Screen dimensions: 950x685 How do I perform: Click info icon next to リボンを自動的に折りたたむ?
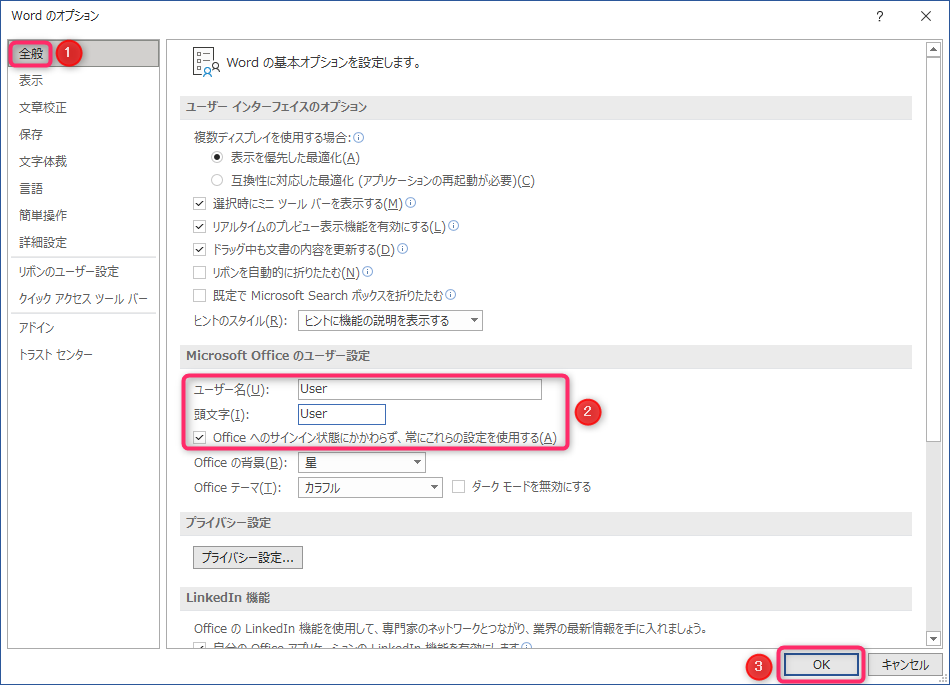pyautogui.click(x=367, y=272)
